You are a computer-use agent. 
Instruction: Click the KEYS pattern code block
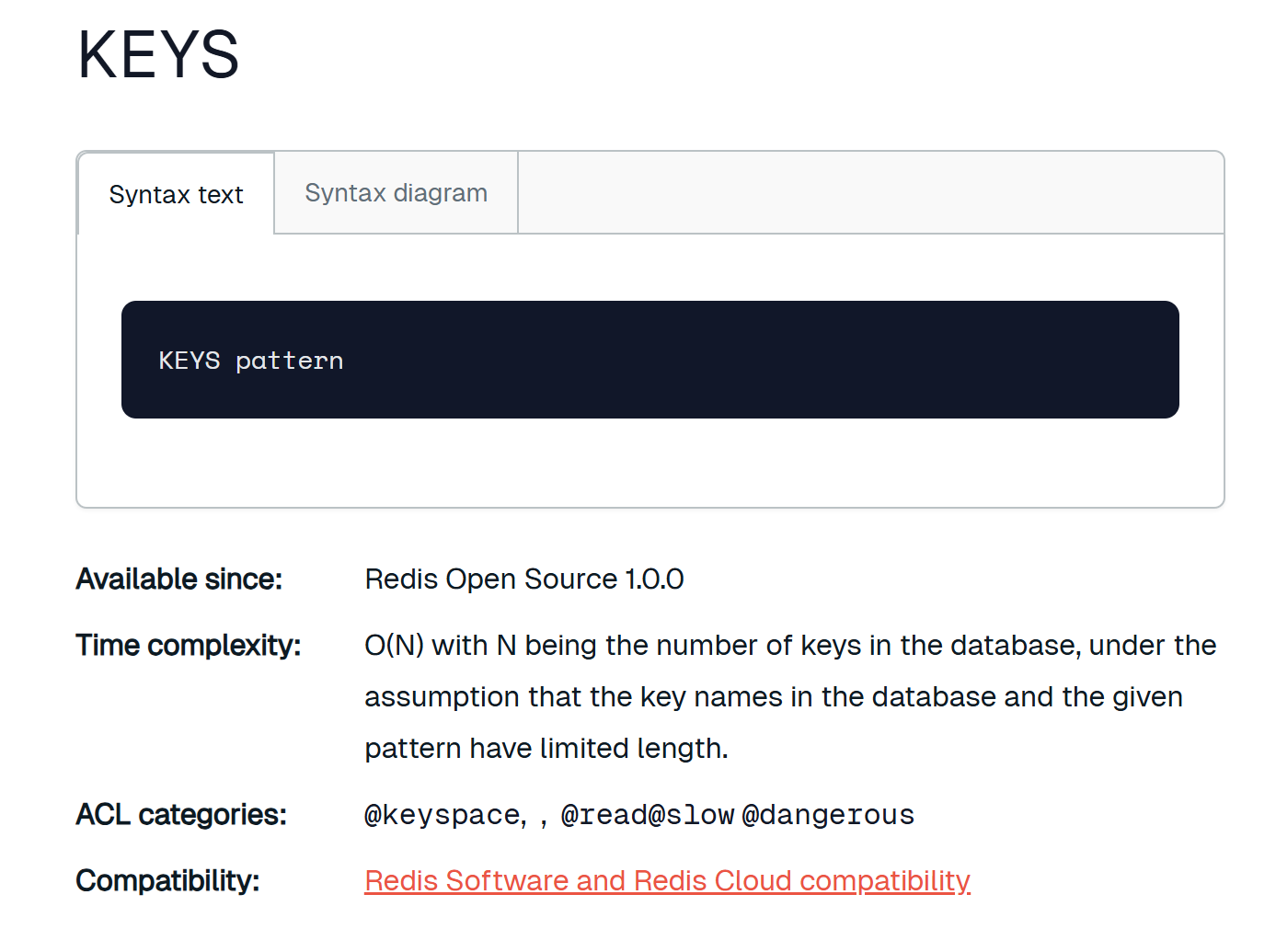pos(649,360)
